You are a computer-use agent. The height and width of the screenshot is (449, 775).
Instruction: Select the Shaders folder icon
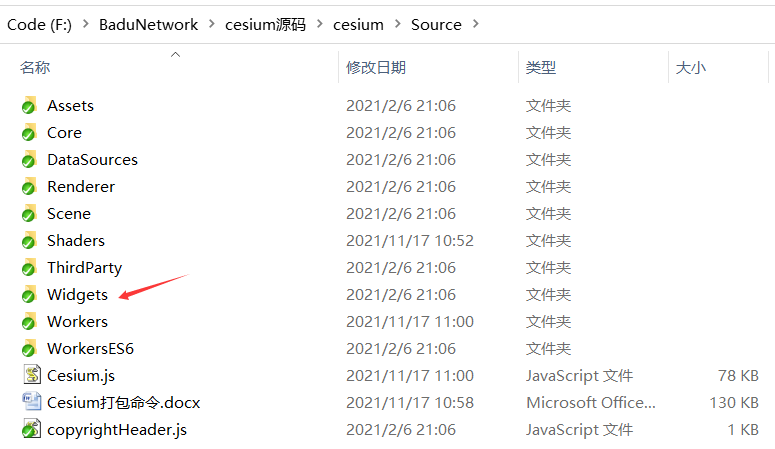tap(29, 240)
